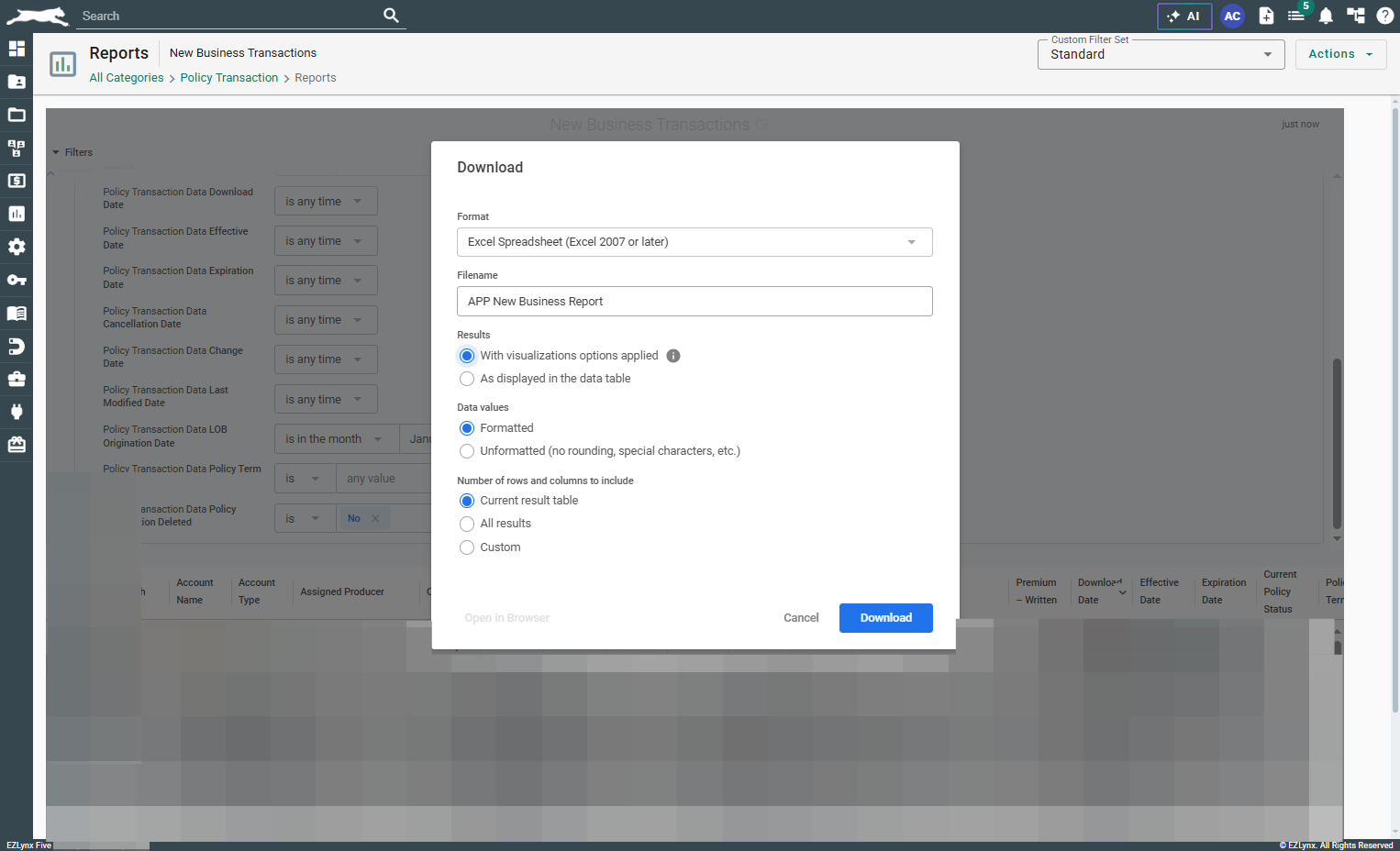Open the Download Date filter dropdown

(326, 202)
